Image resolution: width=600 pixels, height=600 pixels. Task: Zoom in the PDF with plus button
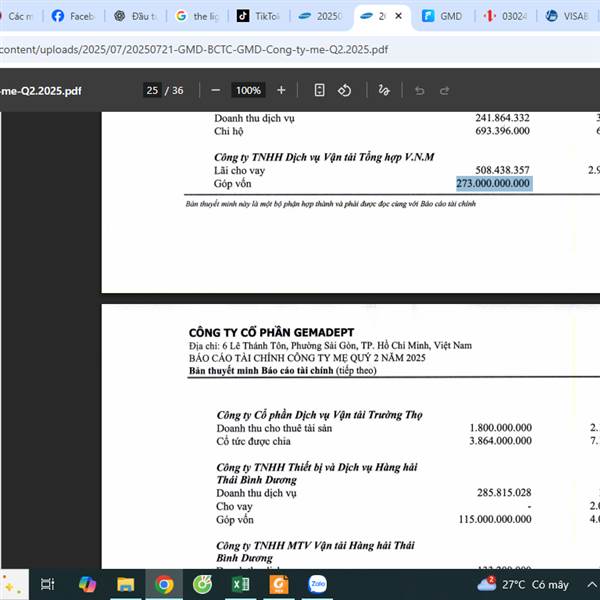281,91
